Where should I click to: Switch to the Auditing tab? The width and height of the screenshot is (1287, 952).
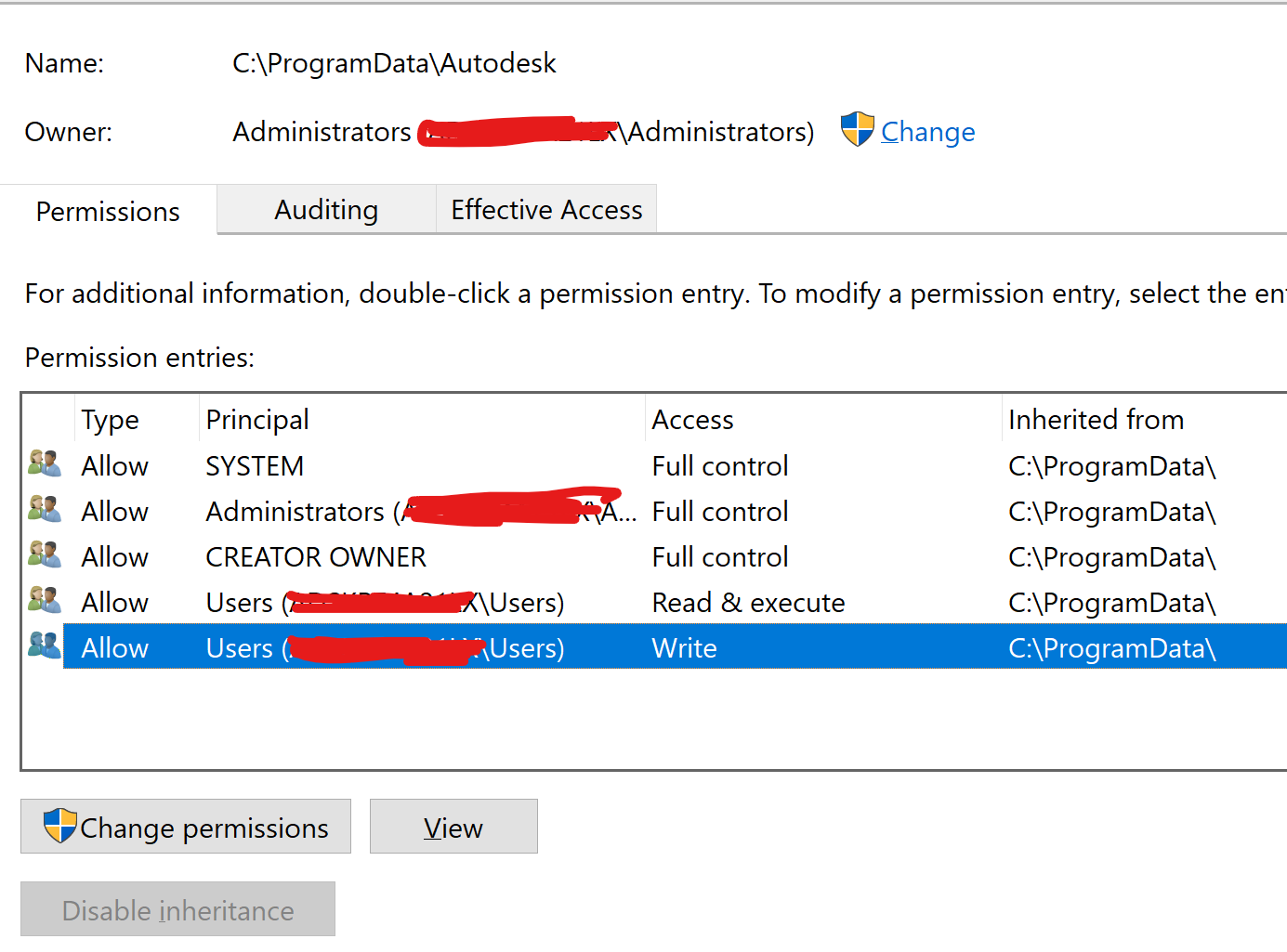click(326, 210)
